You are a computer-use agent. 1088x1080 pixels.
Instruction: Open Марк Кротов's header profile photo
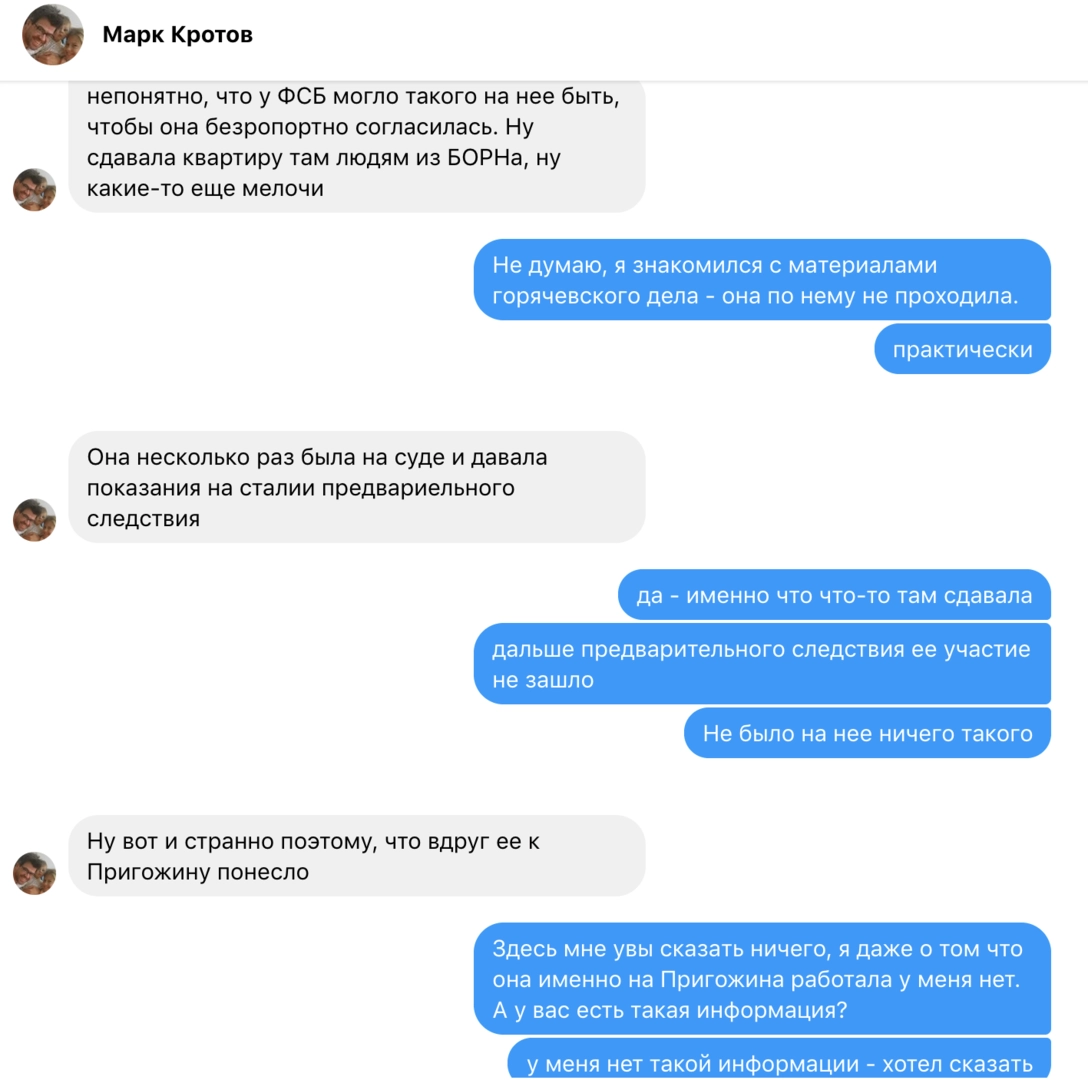[x=53, y=35]
